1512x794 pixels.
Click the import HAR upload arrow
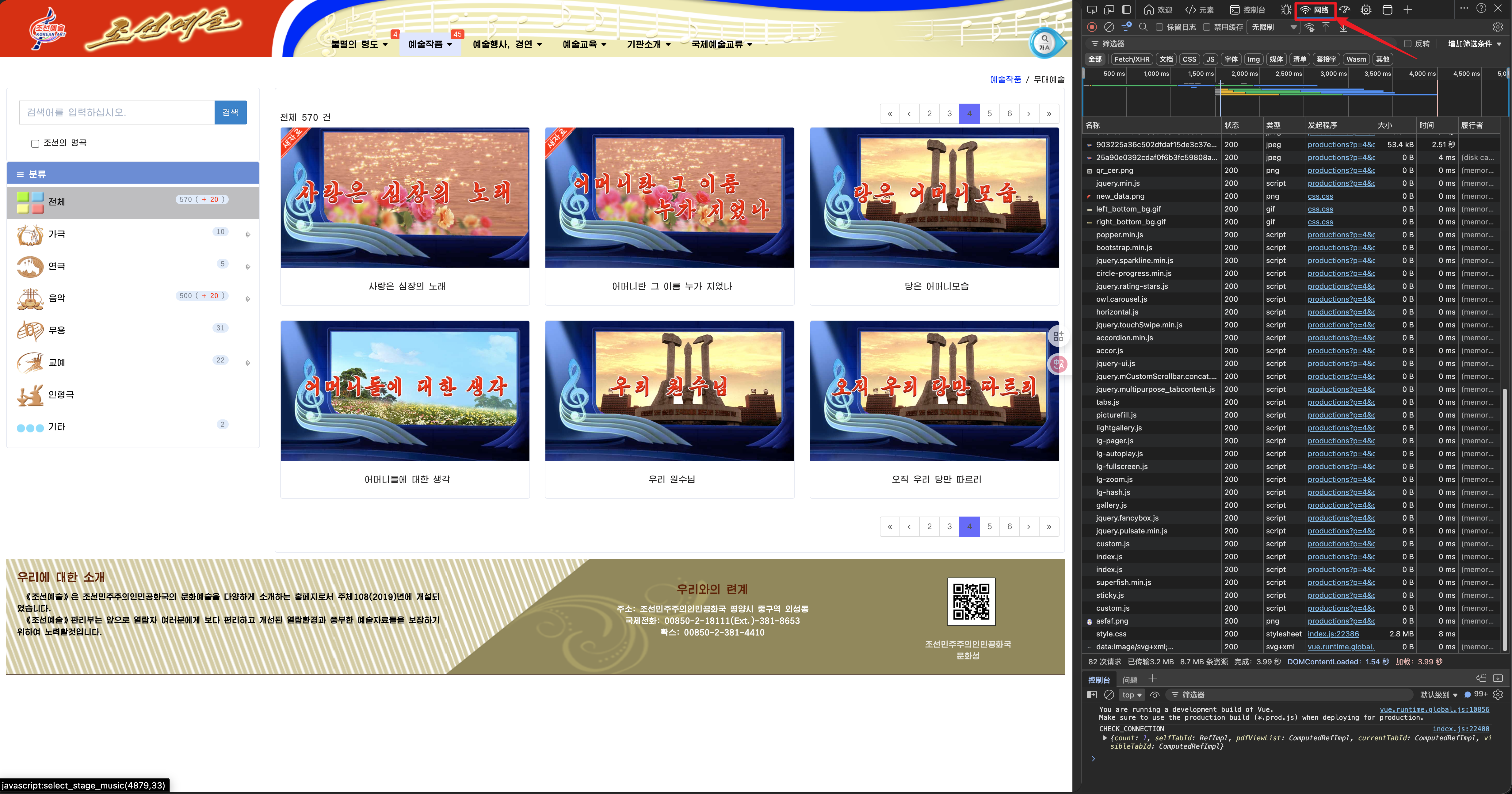click(1326, 27)
